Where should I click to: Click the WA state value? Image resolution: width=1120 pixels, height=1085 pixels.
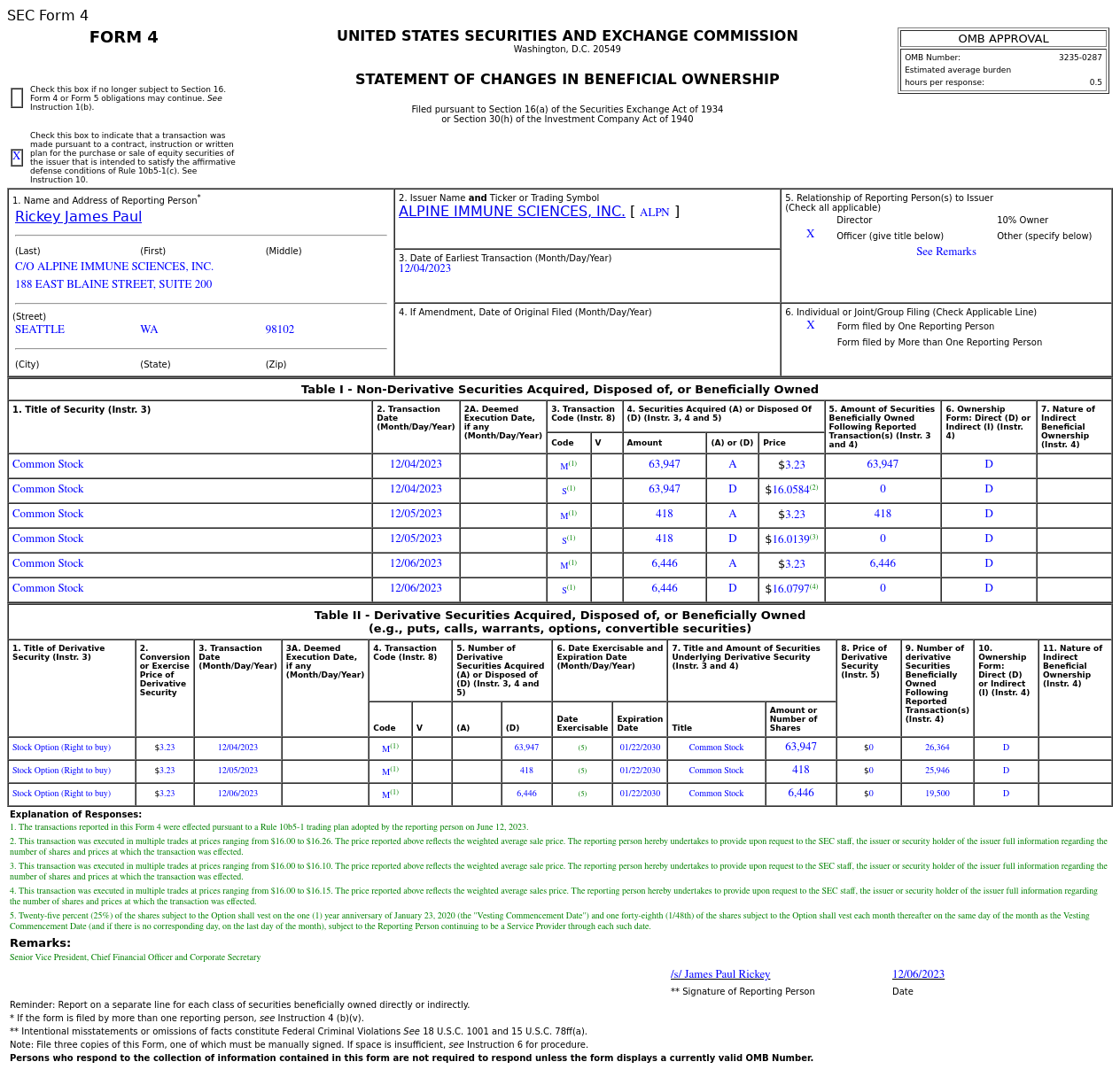[149, 329]
